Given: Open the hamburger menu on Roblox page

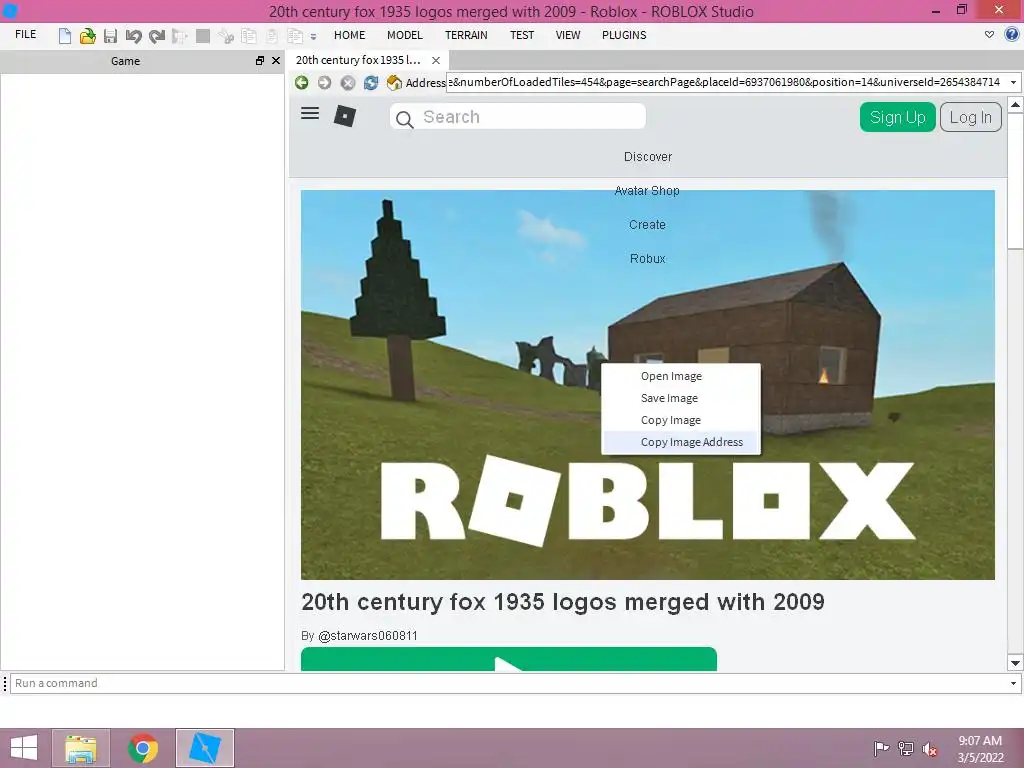Looking at the screenshot, I should coord(310,114).
